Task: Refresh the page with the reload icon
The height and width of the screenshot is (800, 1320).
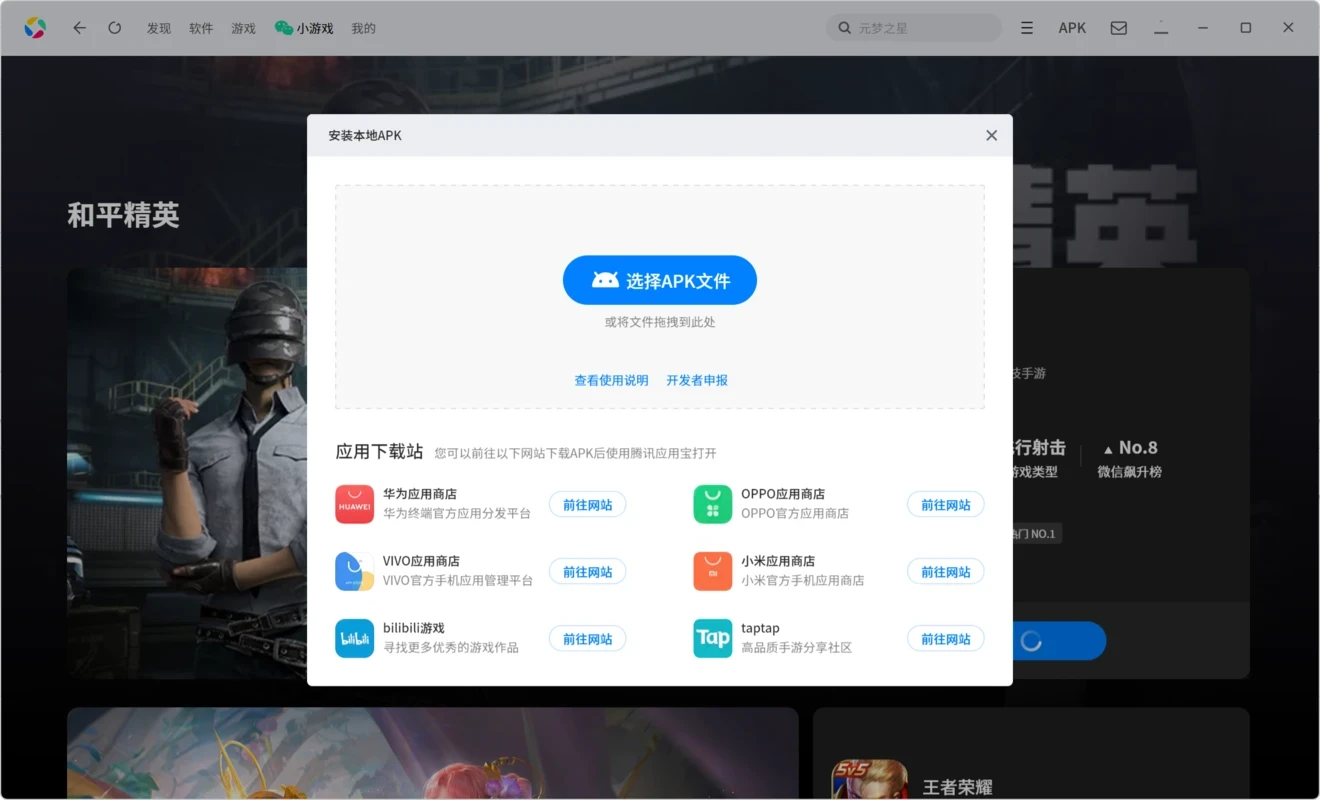Action: click(115, 28)
